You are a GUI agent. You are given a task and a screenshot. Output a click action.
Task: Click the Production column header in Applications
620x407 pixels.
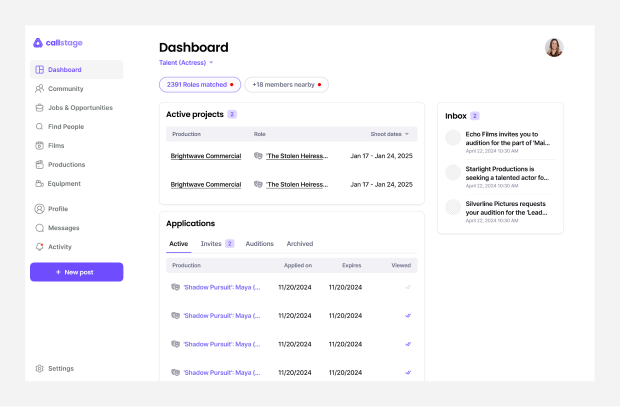pos(187,265)
